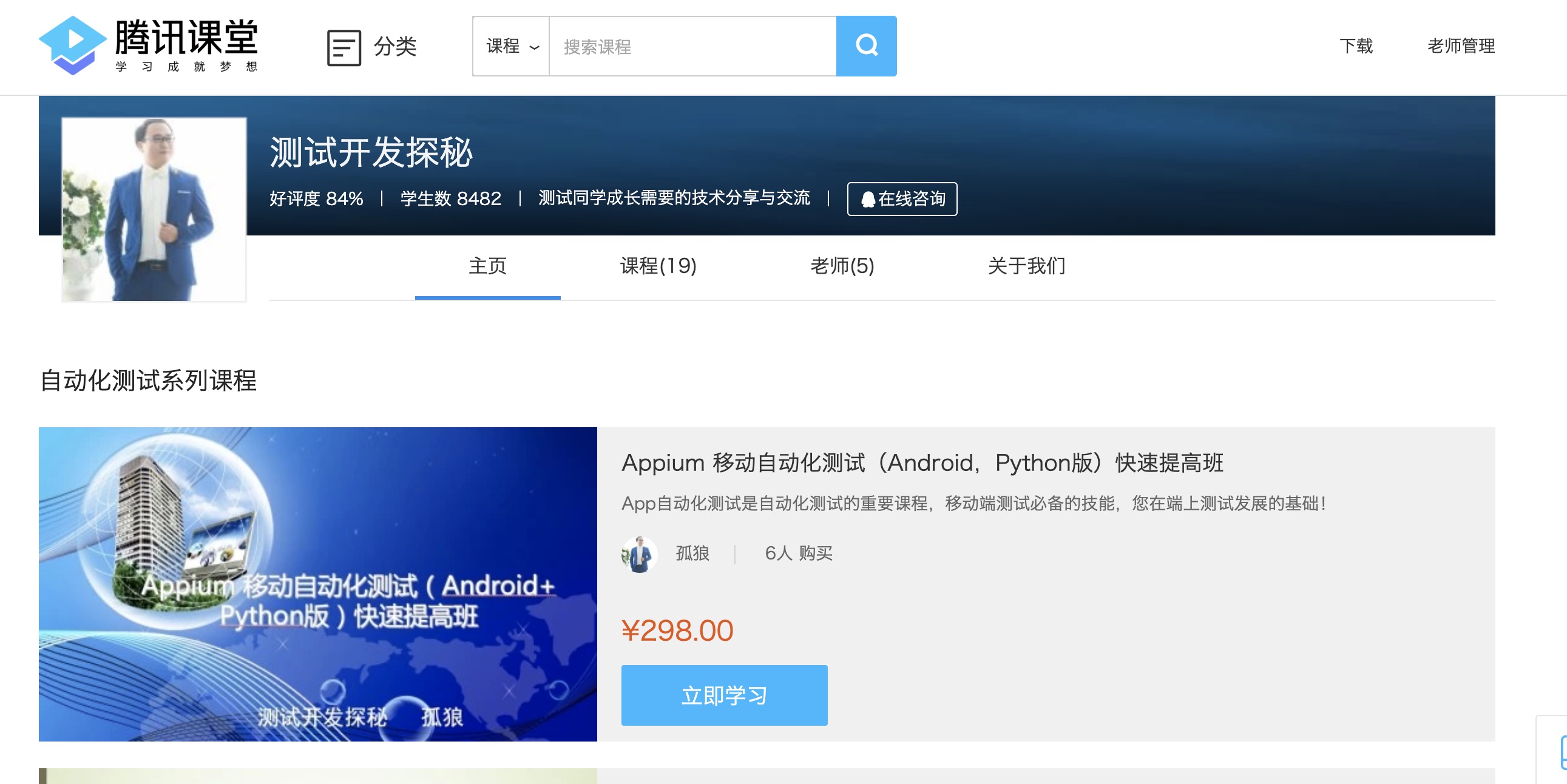
Task: Click the 学生数 8482 text
Action: click(451, 198)
